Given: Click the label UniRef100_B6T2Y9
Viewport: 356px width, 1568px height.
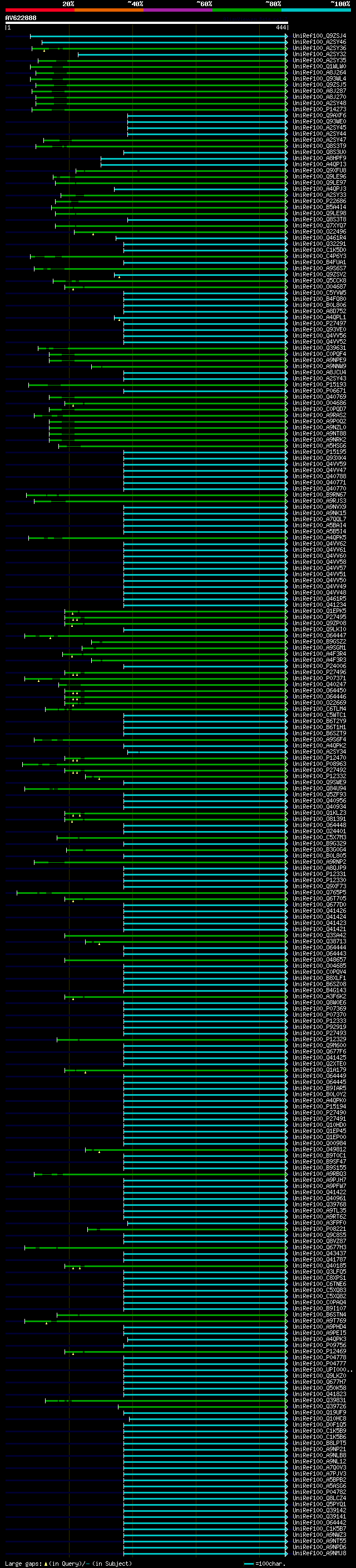Looking at the screenshot, I should pos(319,721).
